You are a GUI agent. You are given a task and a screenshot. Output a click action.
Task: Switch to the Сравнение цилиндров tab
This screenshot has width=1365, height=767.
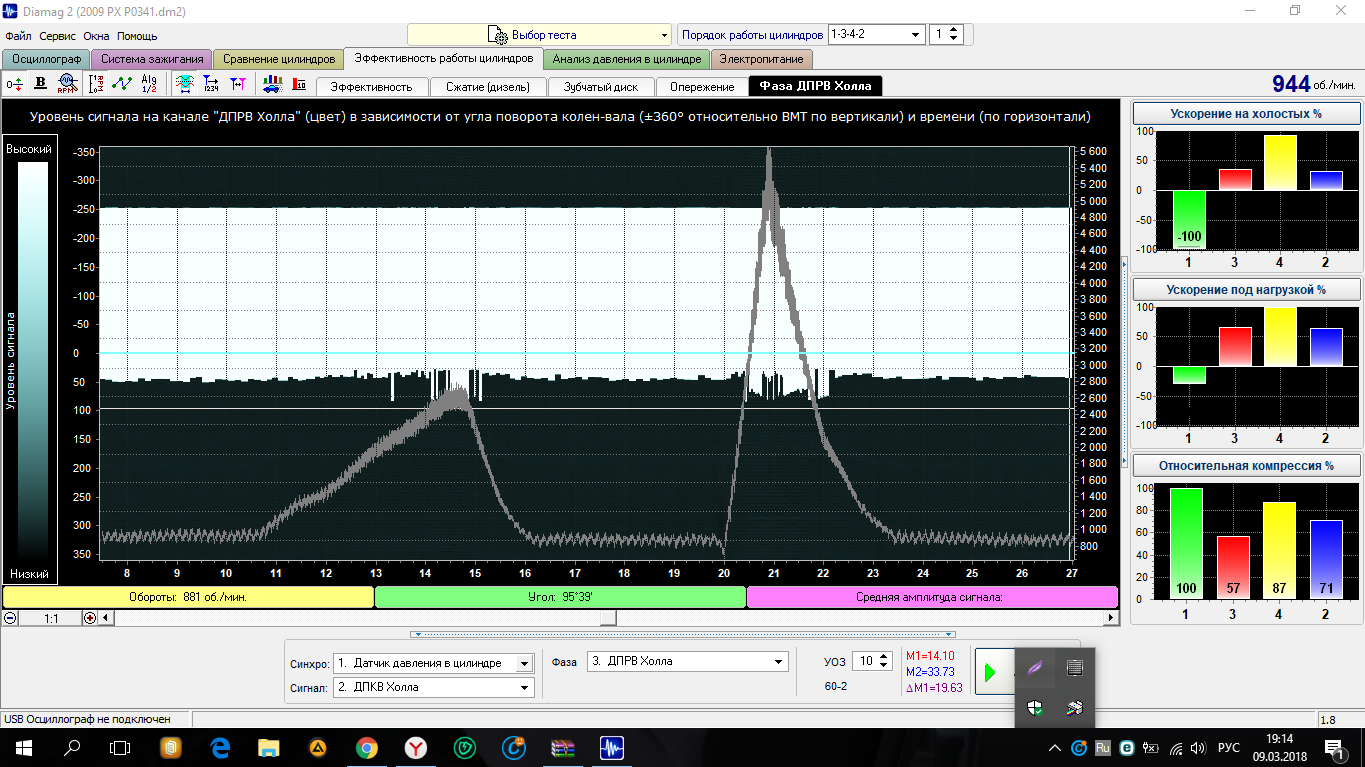click(x=279, y=59)
